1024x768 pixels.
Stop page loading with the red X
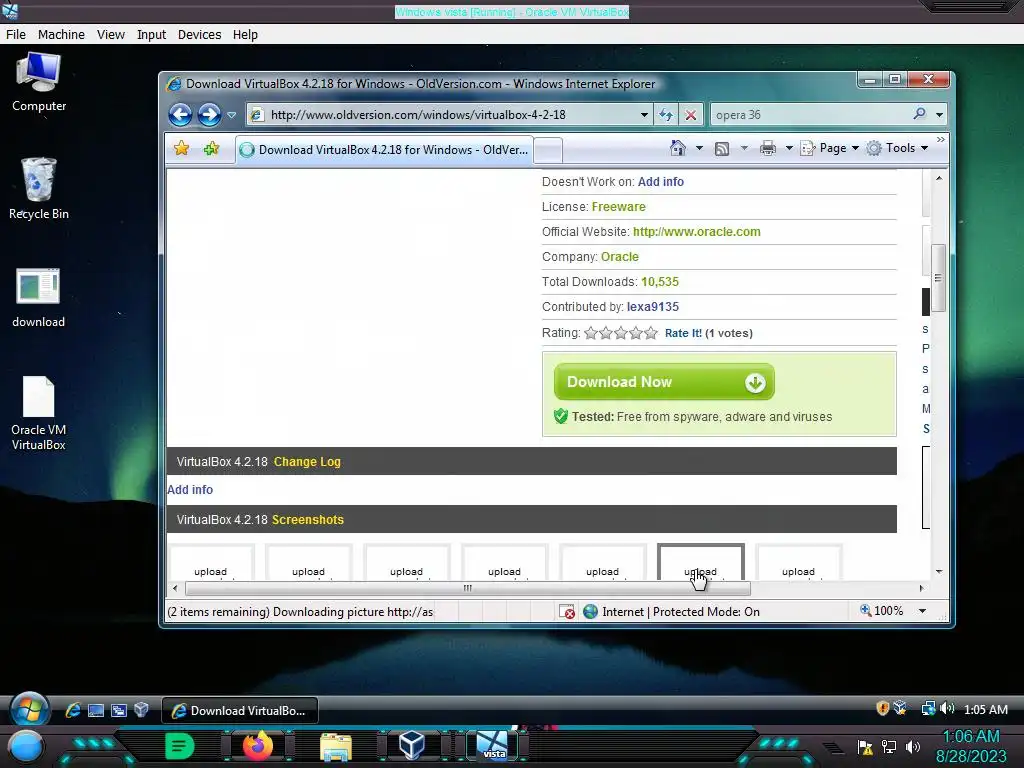click(690, 115)
